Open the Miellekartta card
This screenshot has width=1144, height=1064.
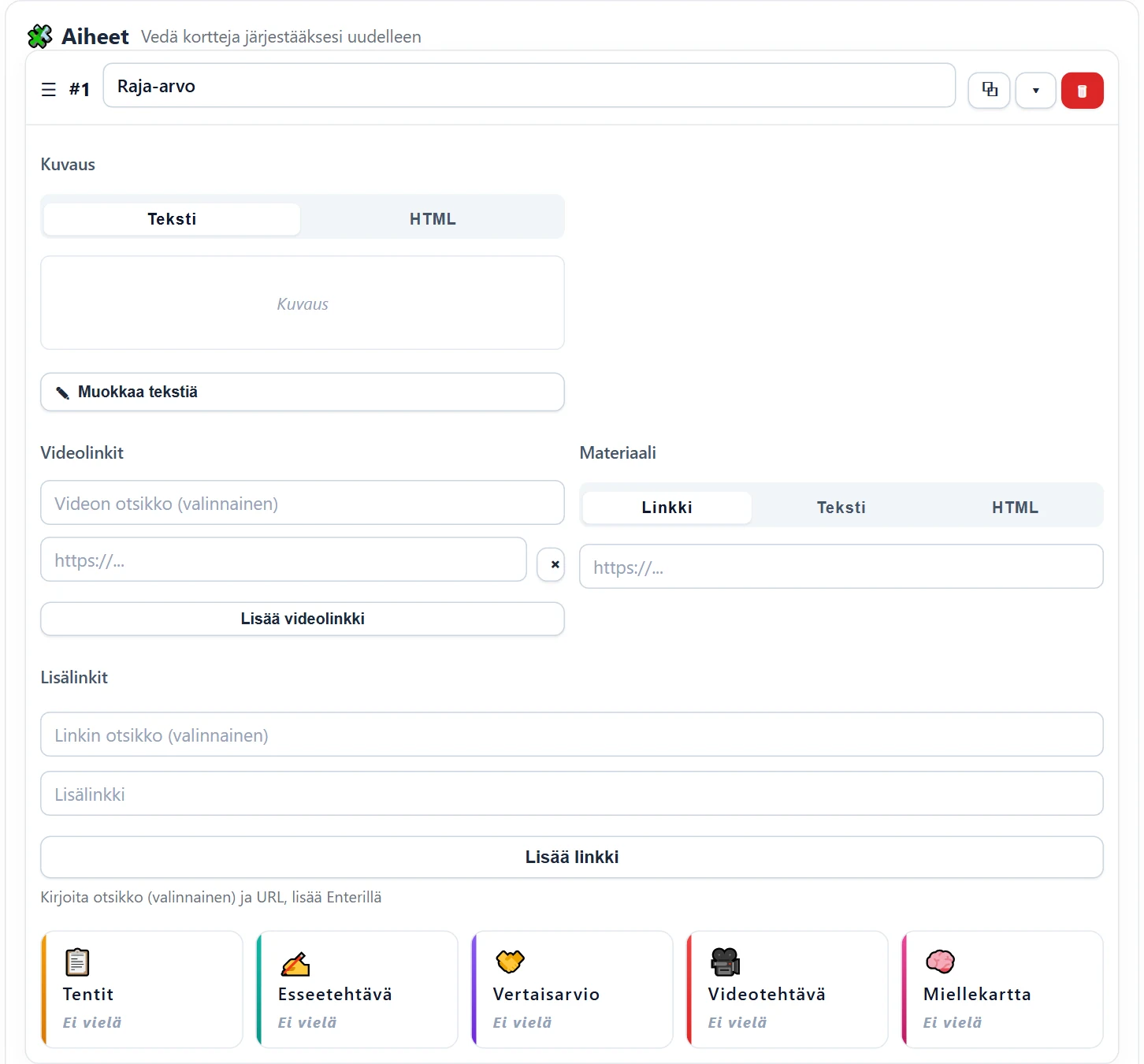pyautogui.click(x=1002, y=989)
